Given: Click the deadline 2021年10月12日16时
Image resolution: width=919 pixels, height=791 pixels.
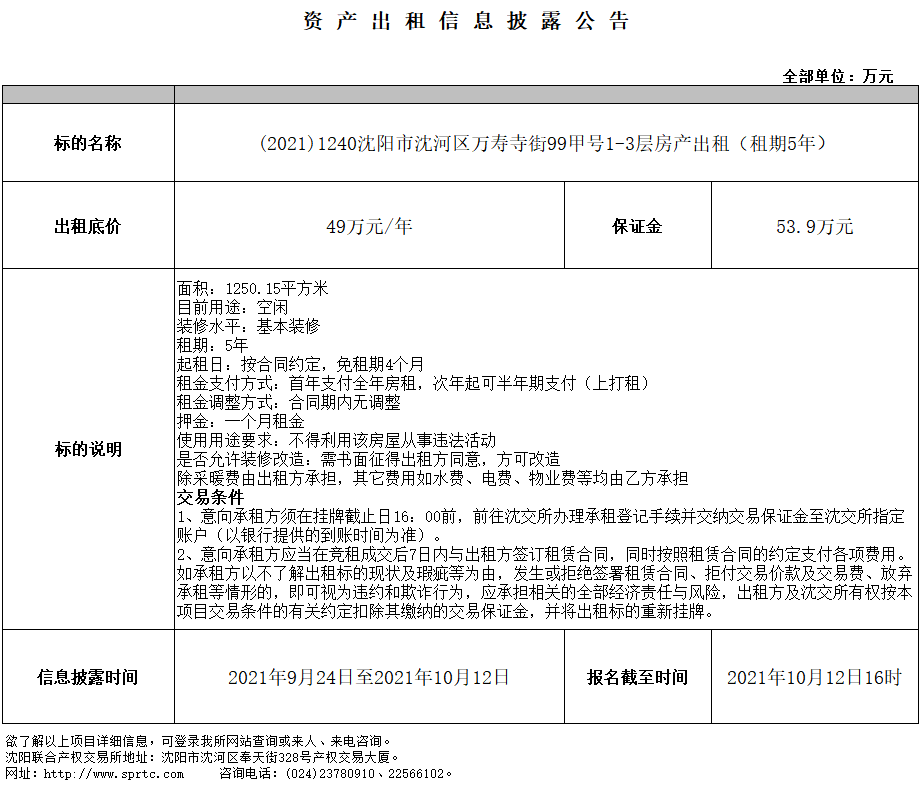Looking at the screenshot, I should click(x=814, y=677).
